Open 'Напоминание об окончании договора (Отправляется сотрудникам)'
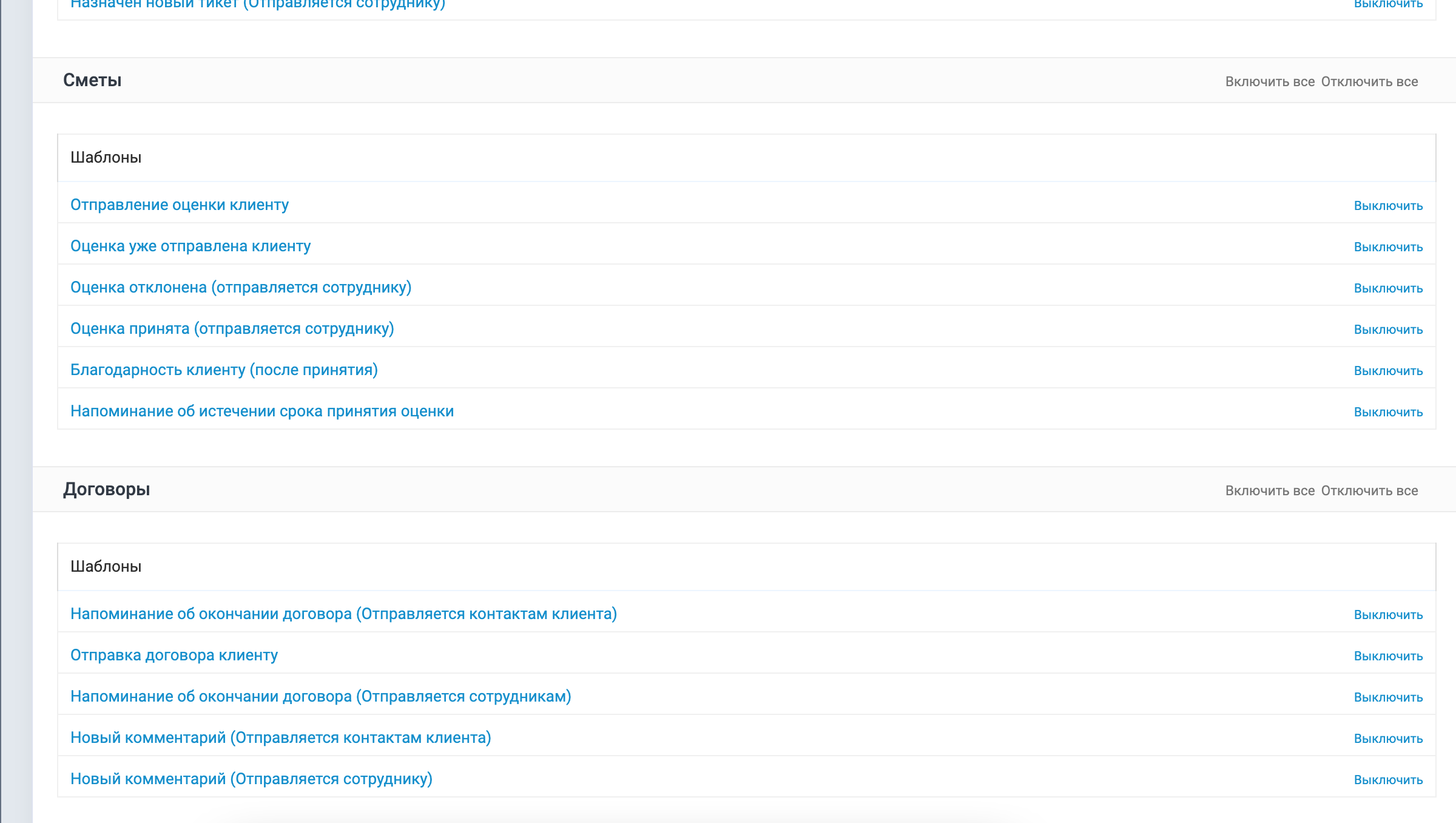Image resolution: width=1456 pixels, height=823 pixels. (321, 697)
